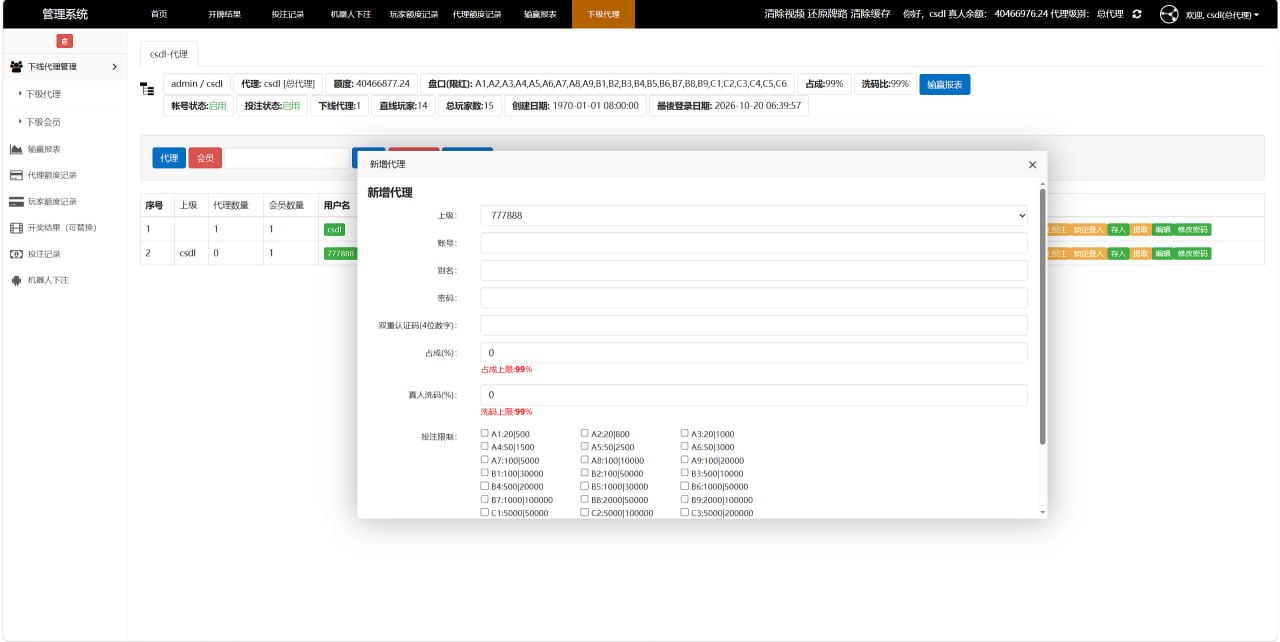
Task: Check the A2:20|800 bet limit
Action: point(585,434)
